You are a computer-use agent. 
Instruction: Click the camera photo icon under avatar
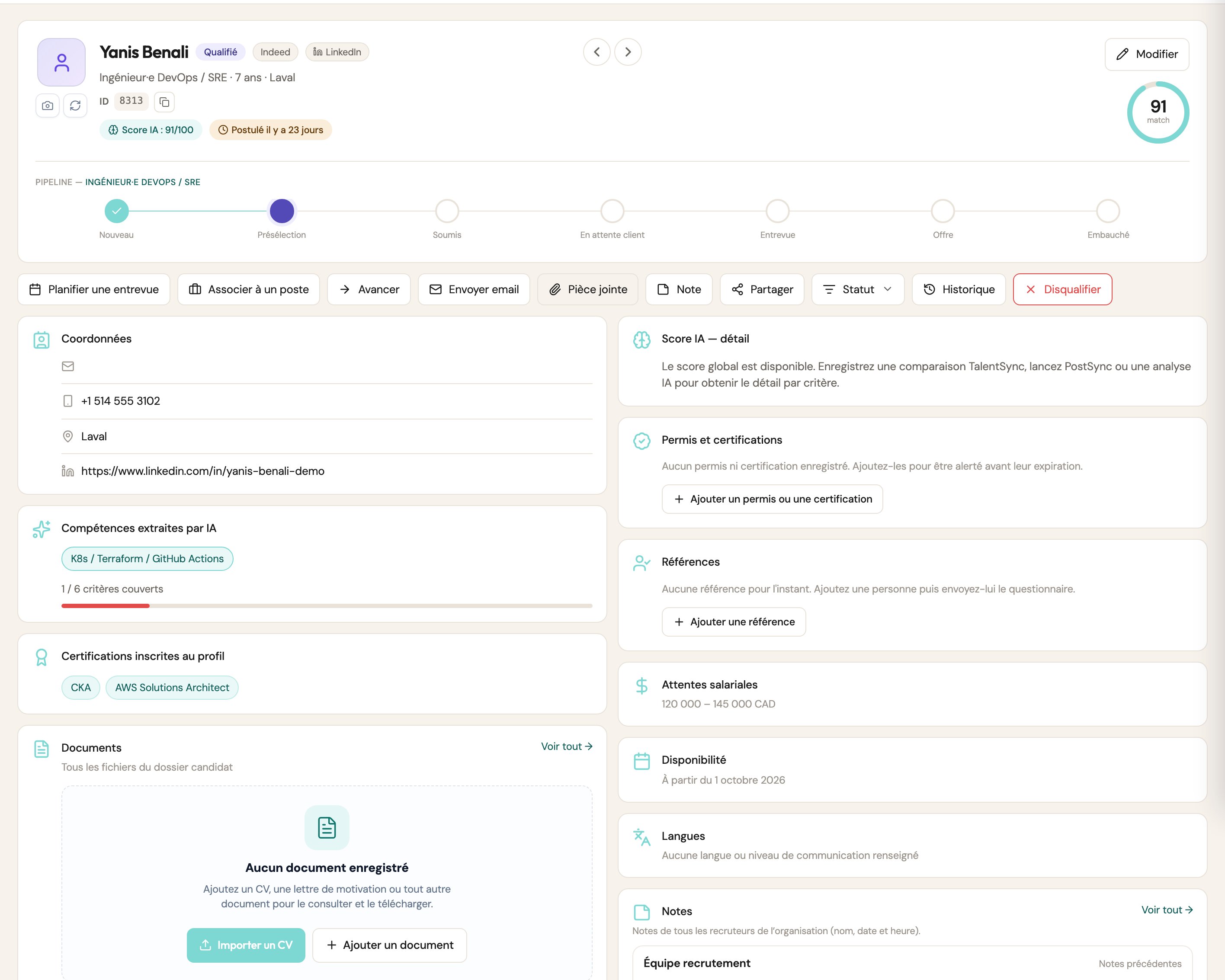pyautogui.click(x=48, y=106)
